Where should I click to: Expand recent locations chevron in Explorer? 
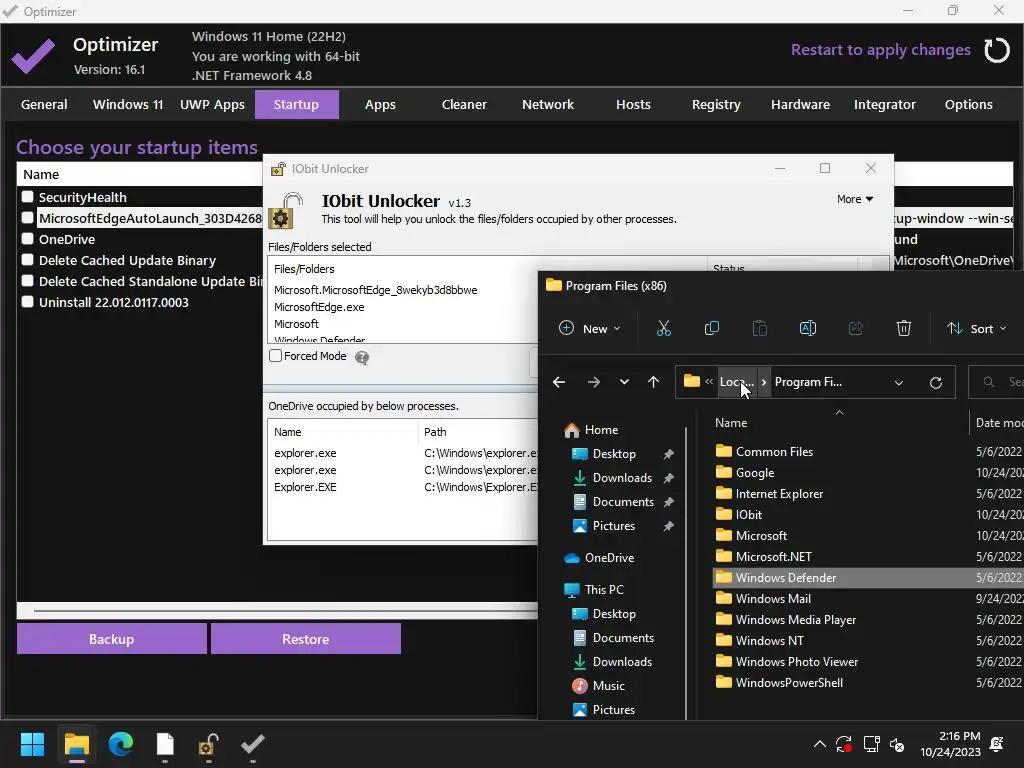point(624,382)
